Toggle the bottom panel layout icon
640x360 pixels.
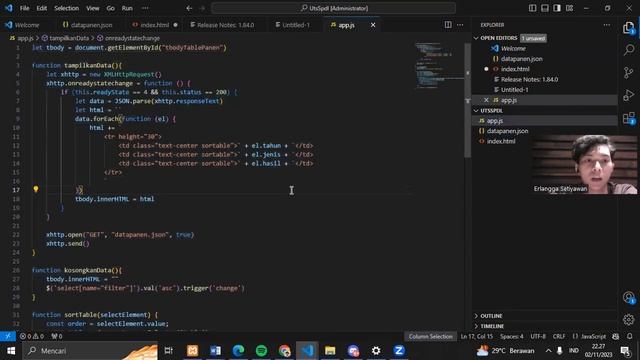[544, 8]
